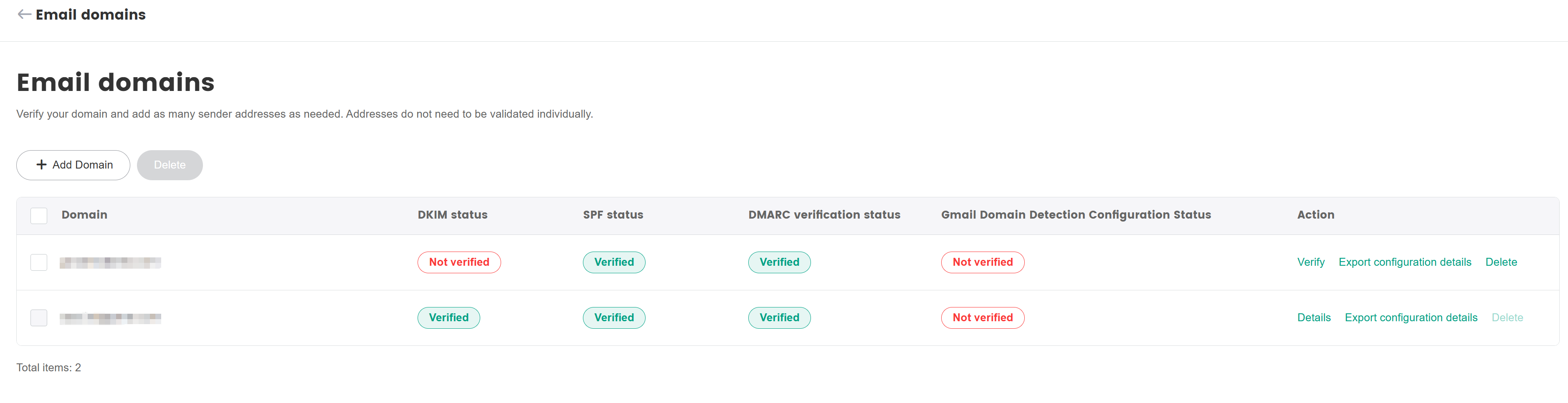
Task: Click the DMARC verification status header
Action: [823, 214]
